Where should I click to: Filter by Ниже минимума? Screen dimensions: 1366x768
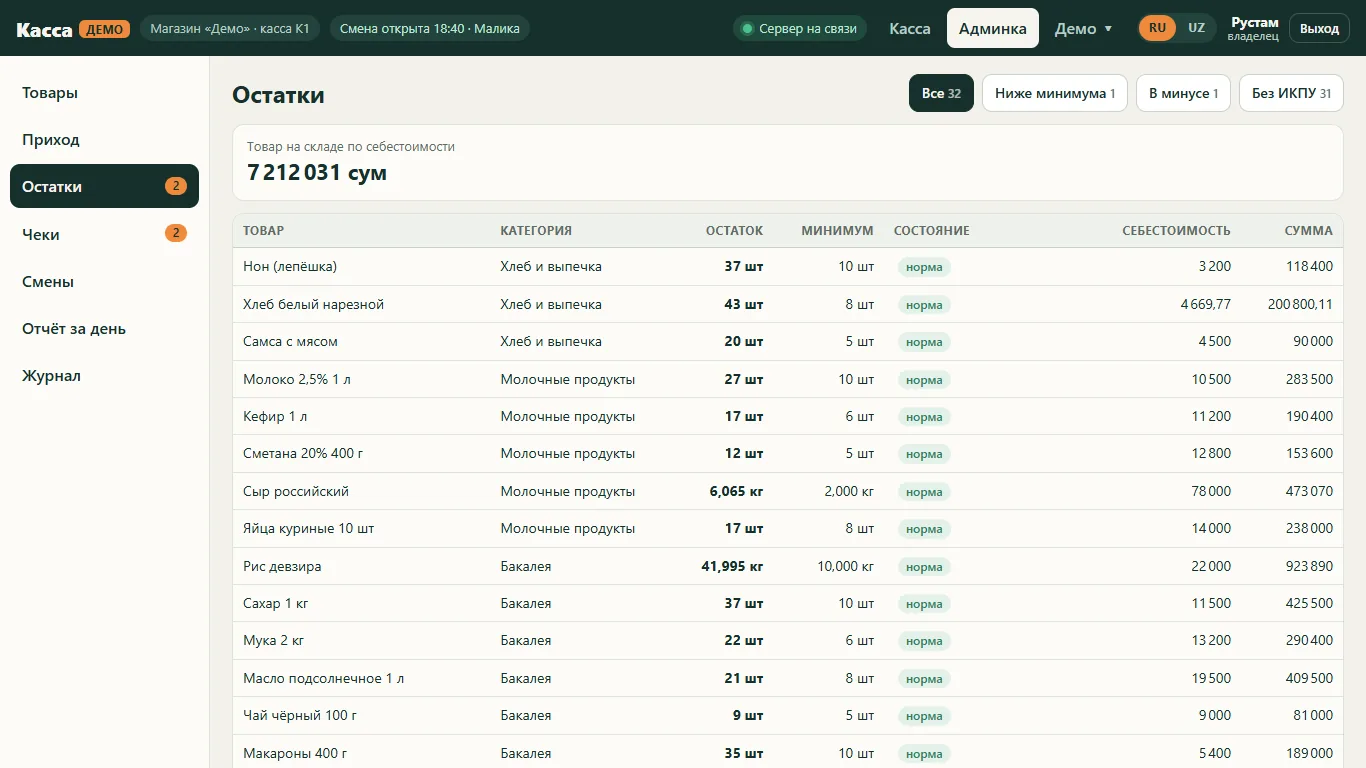(1055, 93)
